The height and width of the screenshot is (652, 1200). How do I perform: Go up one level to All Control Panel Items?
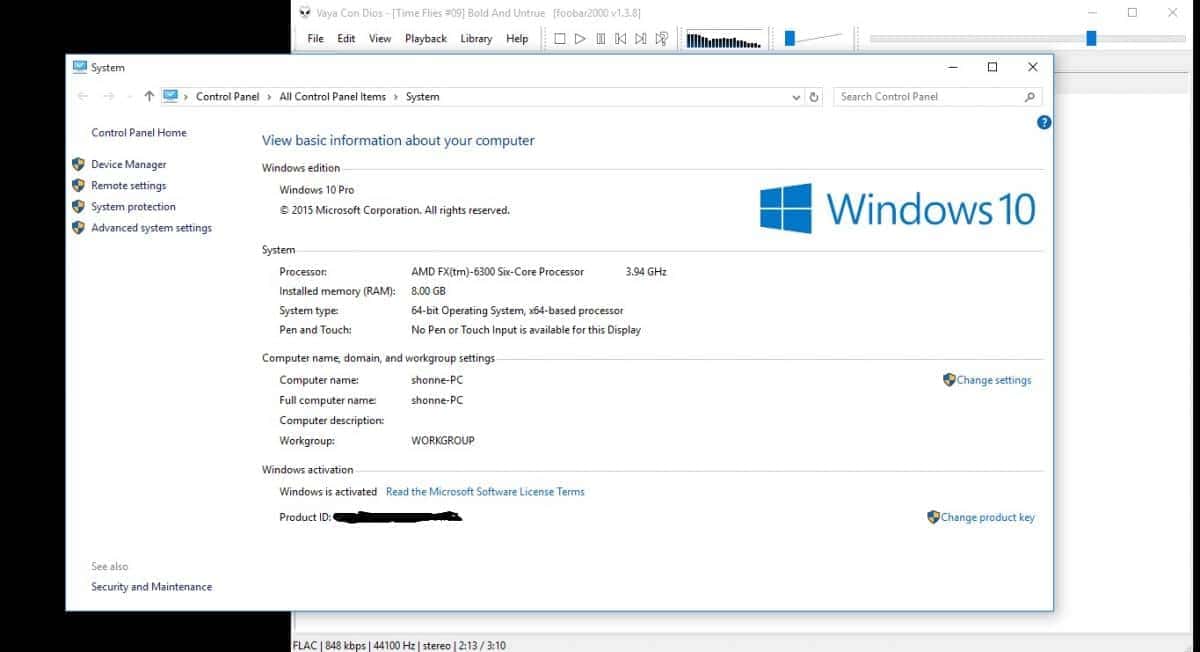(x=149, y=97)
